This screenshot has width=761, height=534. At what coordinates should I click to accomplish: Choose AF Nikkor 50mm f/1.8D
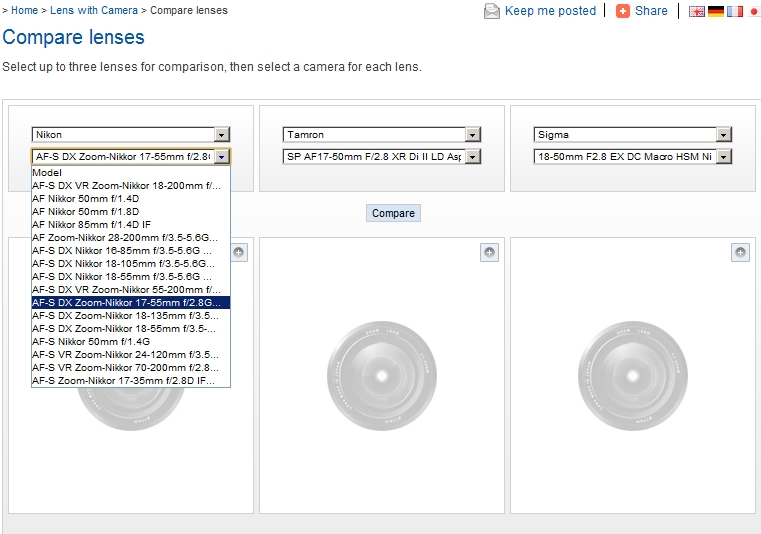coord(131,212)
